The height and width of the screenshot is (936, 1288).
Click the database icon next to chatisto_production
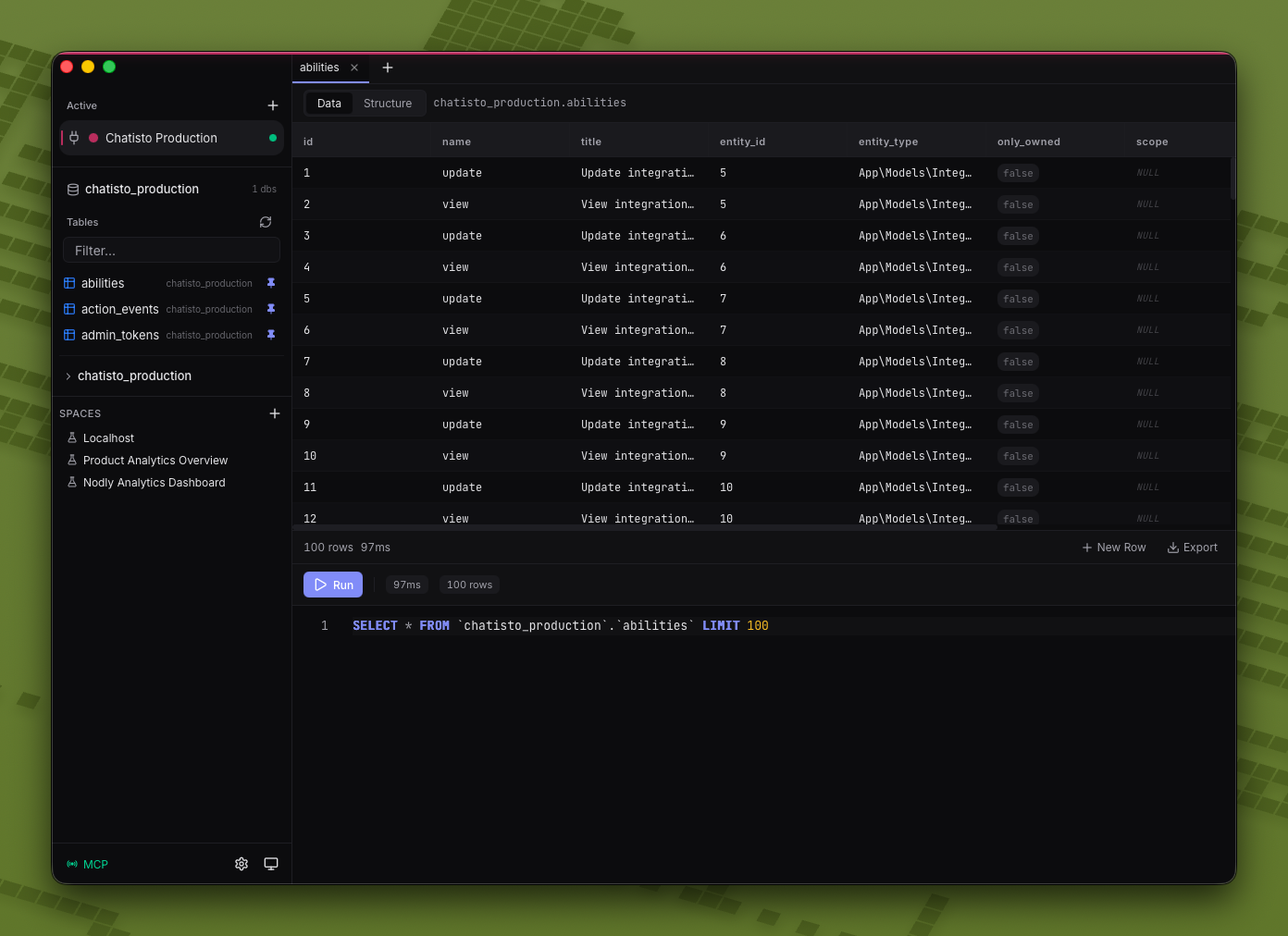tap(73, 189)
